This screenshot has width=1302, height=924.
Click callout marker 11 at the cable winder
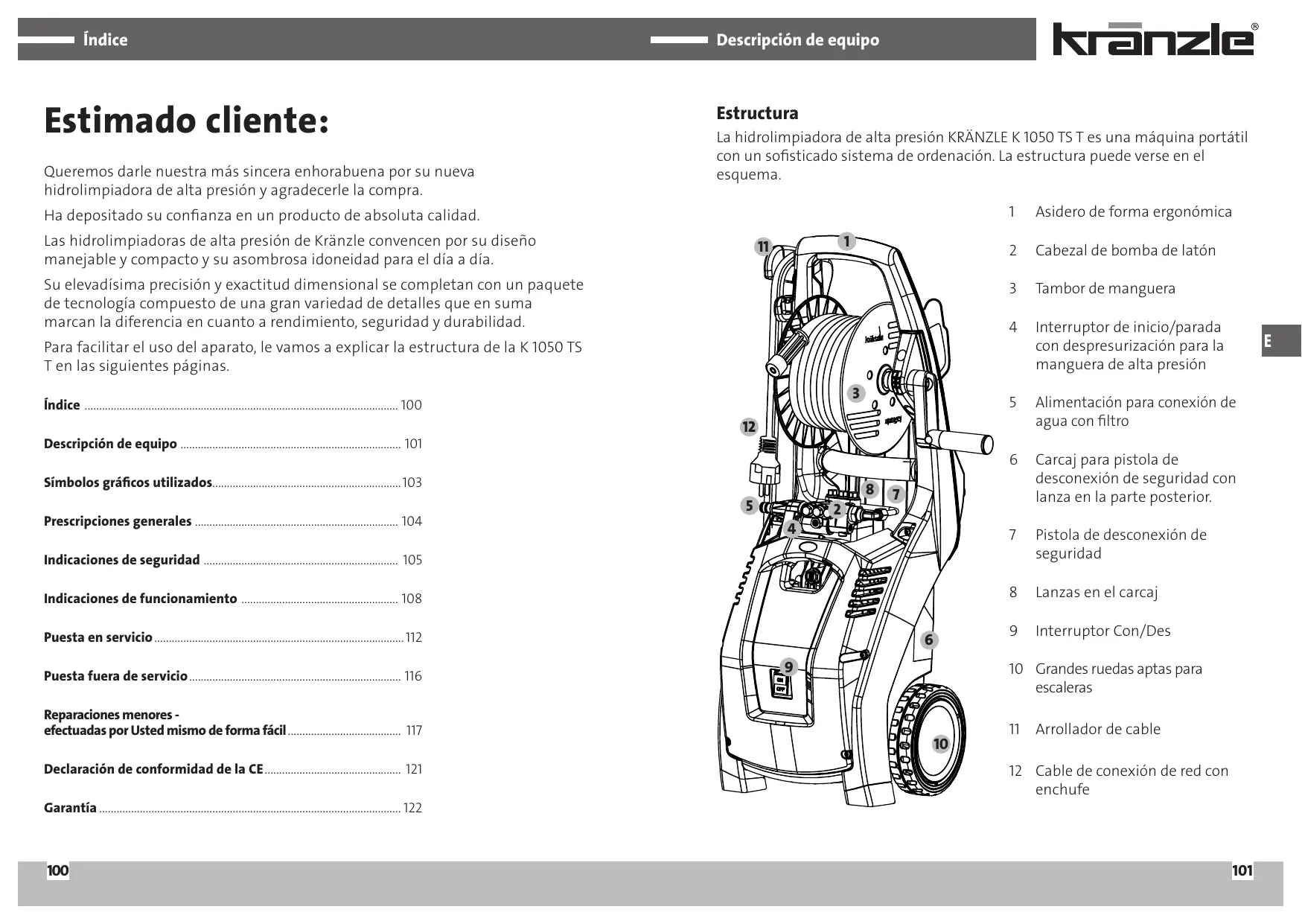pos(763,246)
